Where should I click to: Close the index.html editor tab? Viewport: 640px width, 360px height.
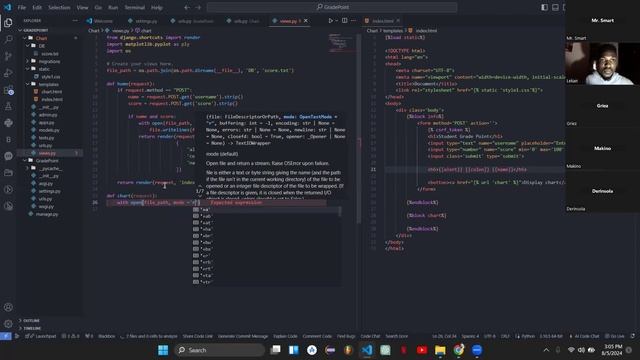[x=398, y=21]
